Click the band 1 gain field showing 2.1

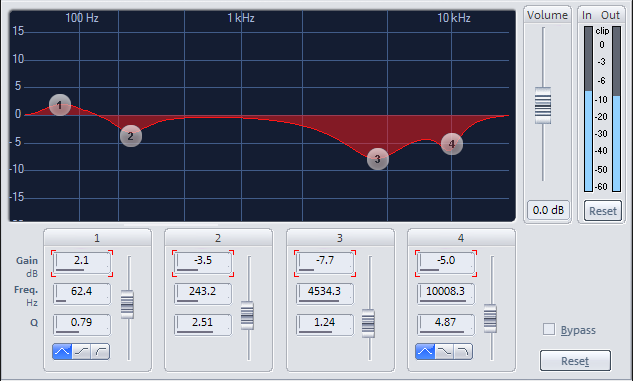(82, 263)
